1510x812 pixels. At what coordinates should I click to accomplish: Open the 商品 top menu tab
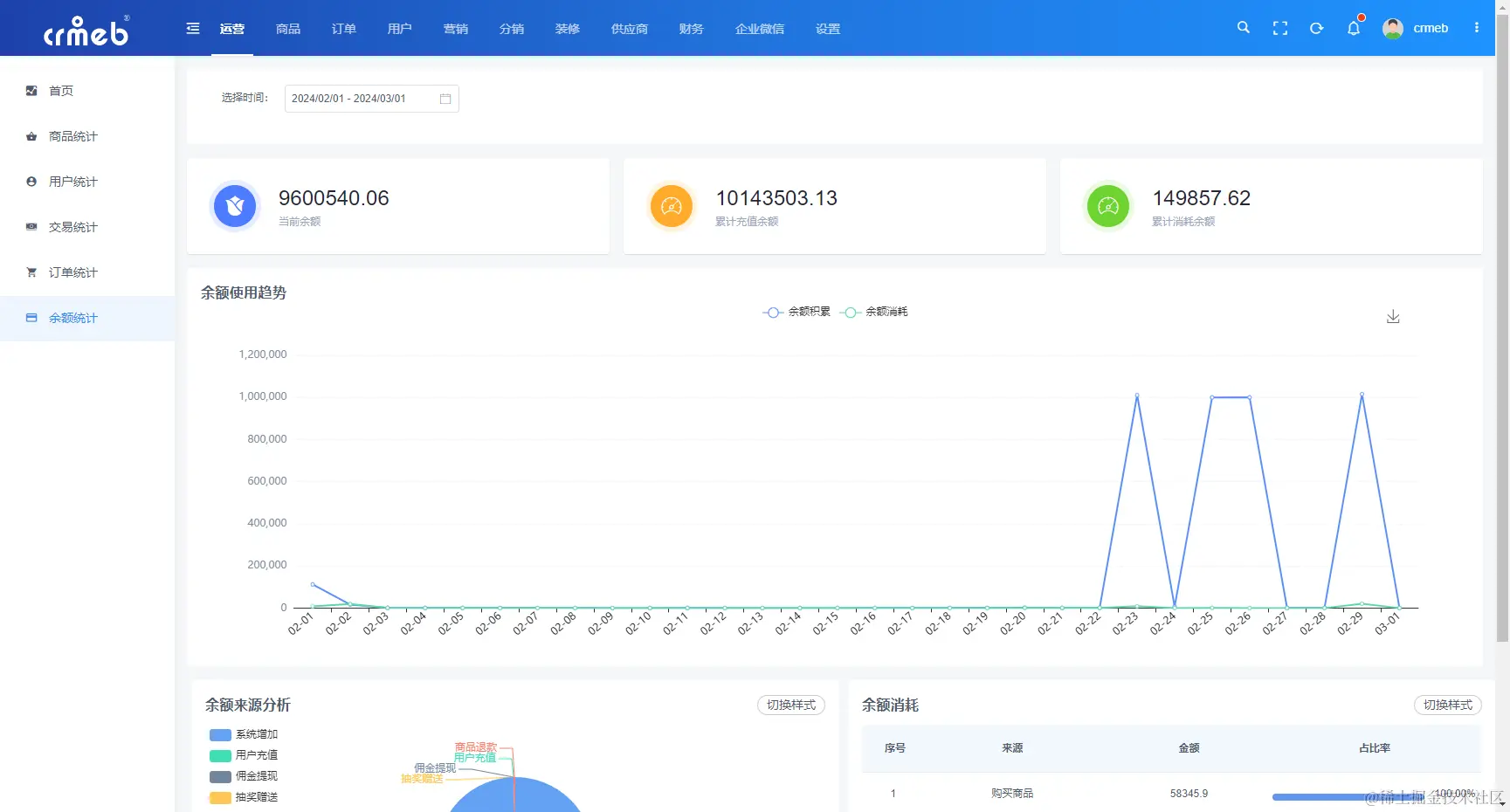point(288,29)
